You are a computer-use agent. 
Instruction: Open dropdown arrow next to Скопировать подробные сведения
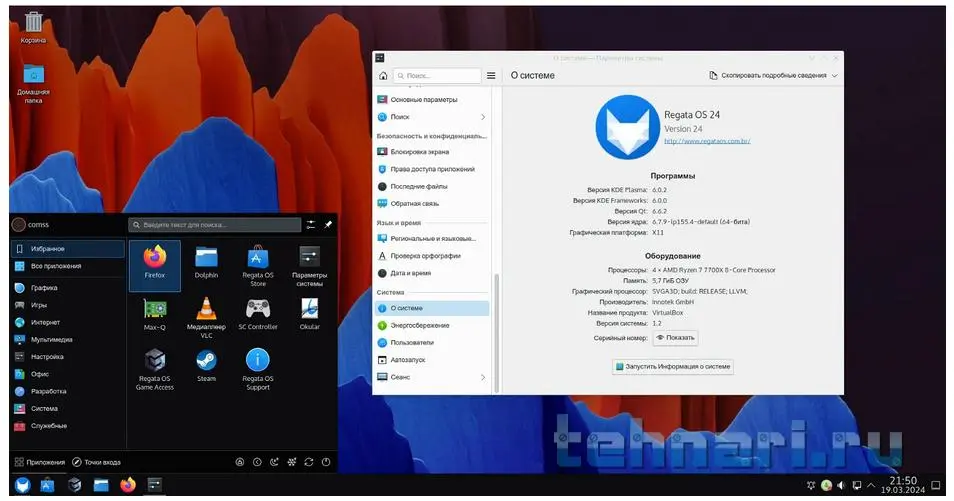tap(835, 75)
